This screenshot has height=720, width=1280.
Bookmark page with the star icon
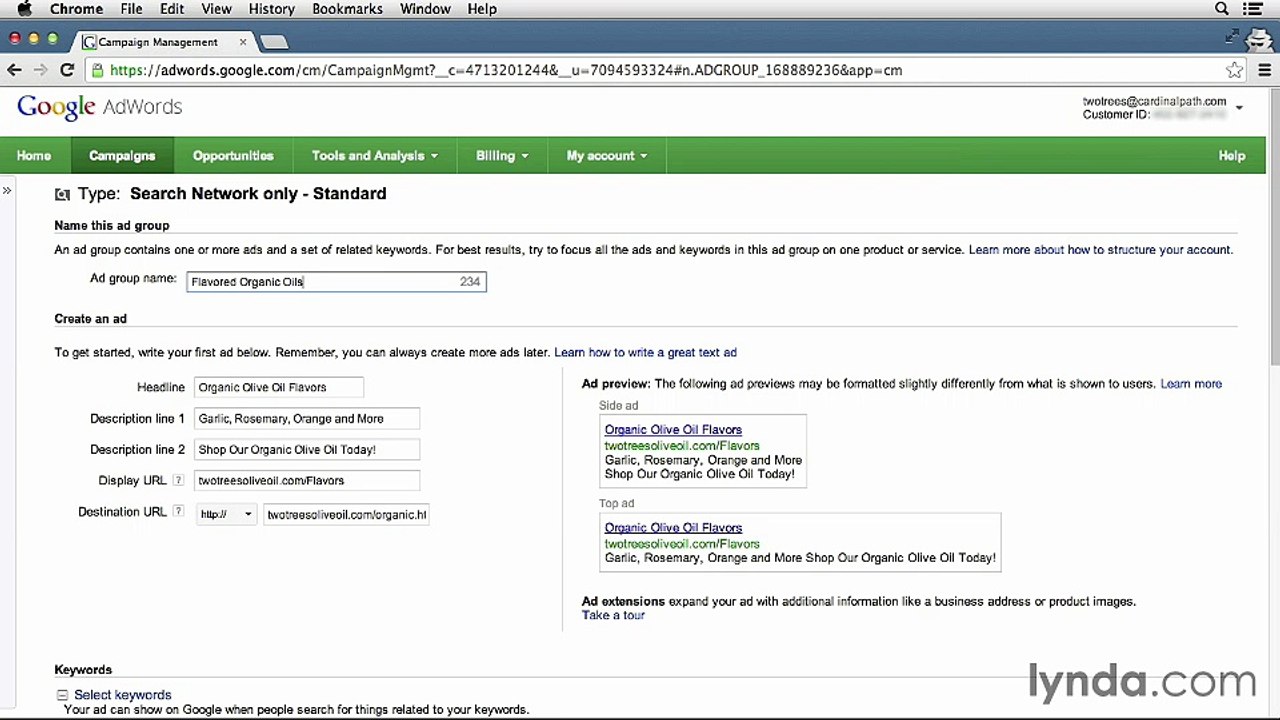[x=1235, y=70]
